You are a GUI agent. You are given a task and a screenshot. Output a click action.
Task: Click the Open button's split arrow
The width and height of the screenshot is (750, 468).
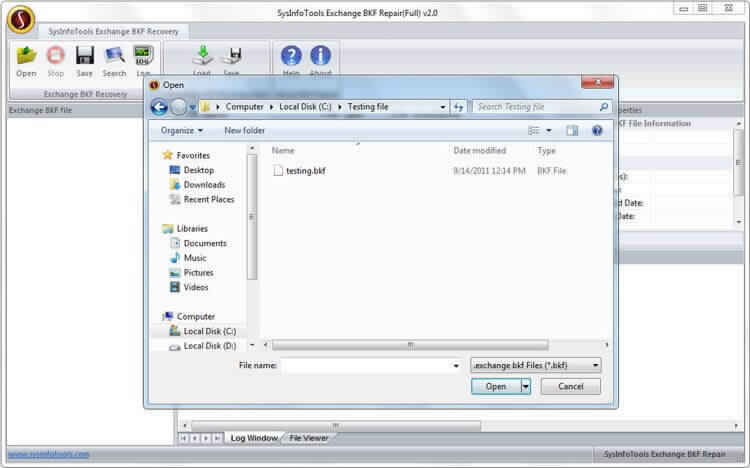pos(526,386)
